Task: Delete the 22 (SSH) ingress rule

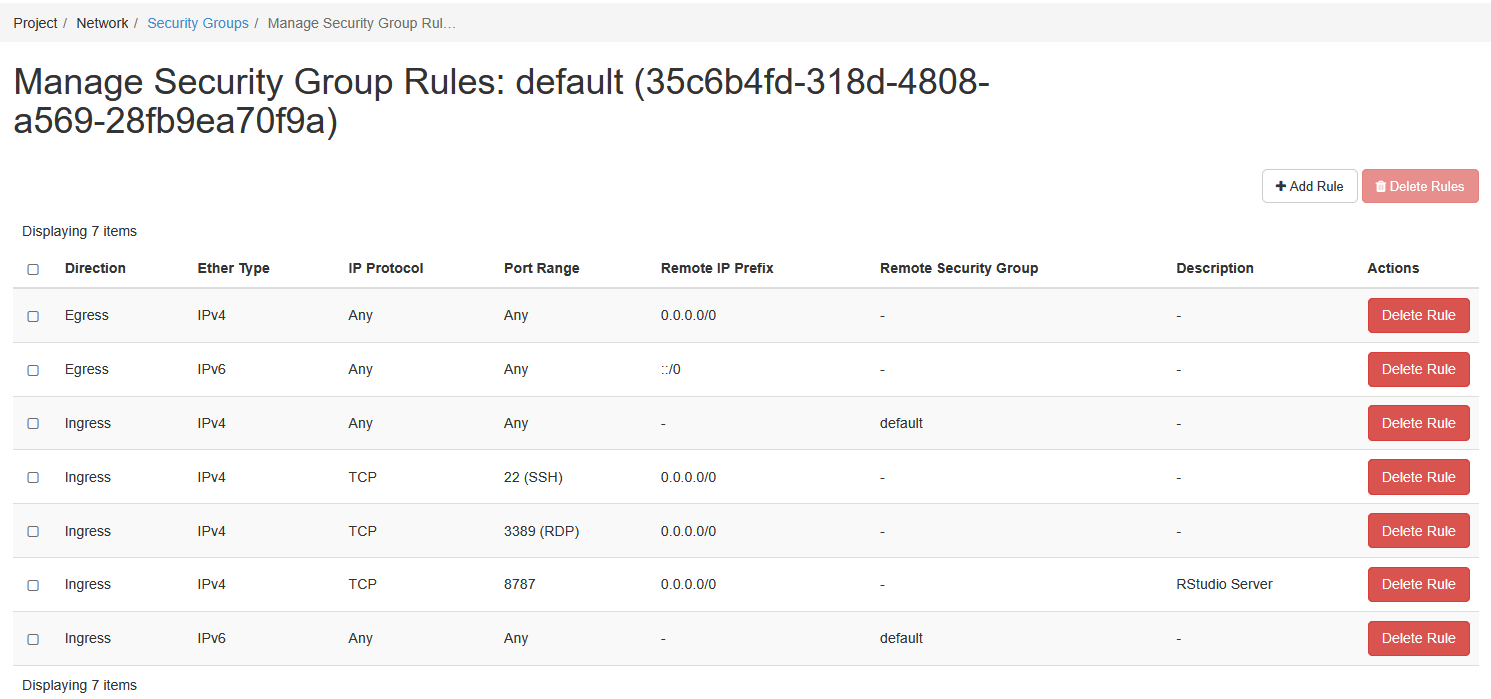Action: [x=1418, y=477]
